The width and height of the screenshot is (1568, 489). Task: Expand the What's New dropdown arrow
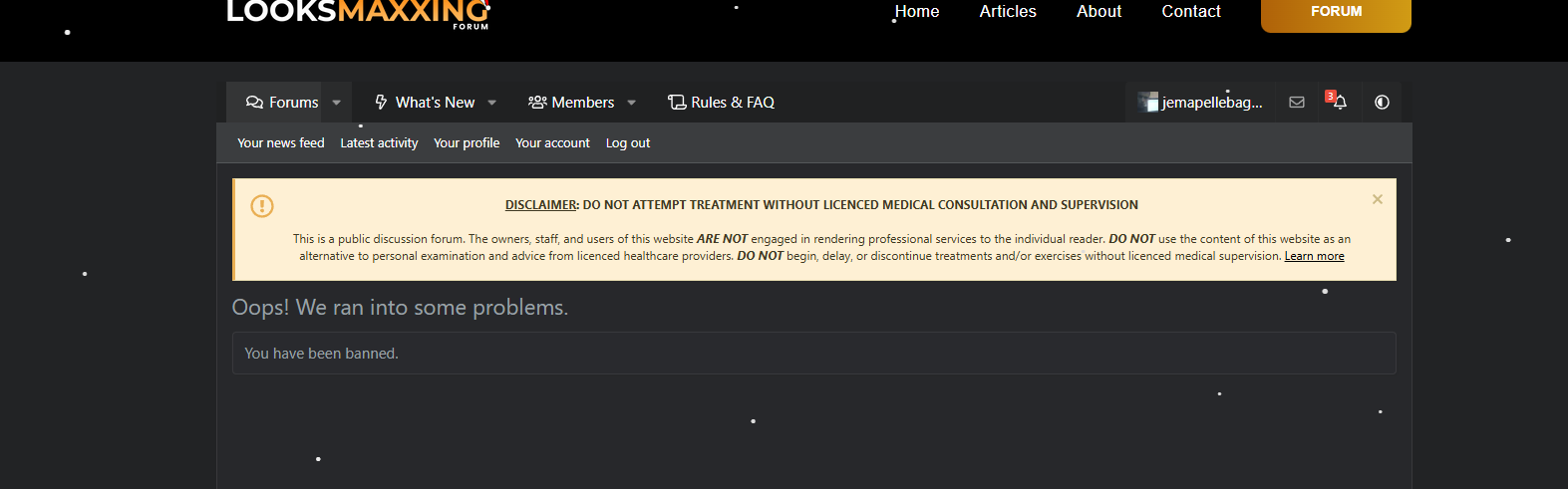tap(492, 103)
